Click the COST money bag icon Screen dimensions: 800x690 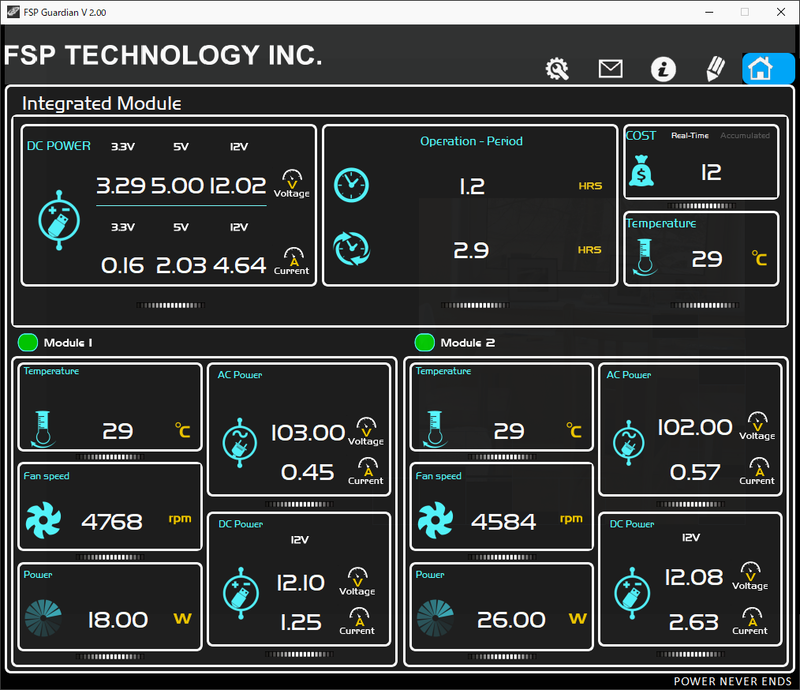tap(641, 170)
